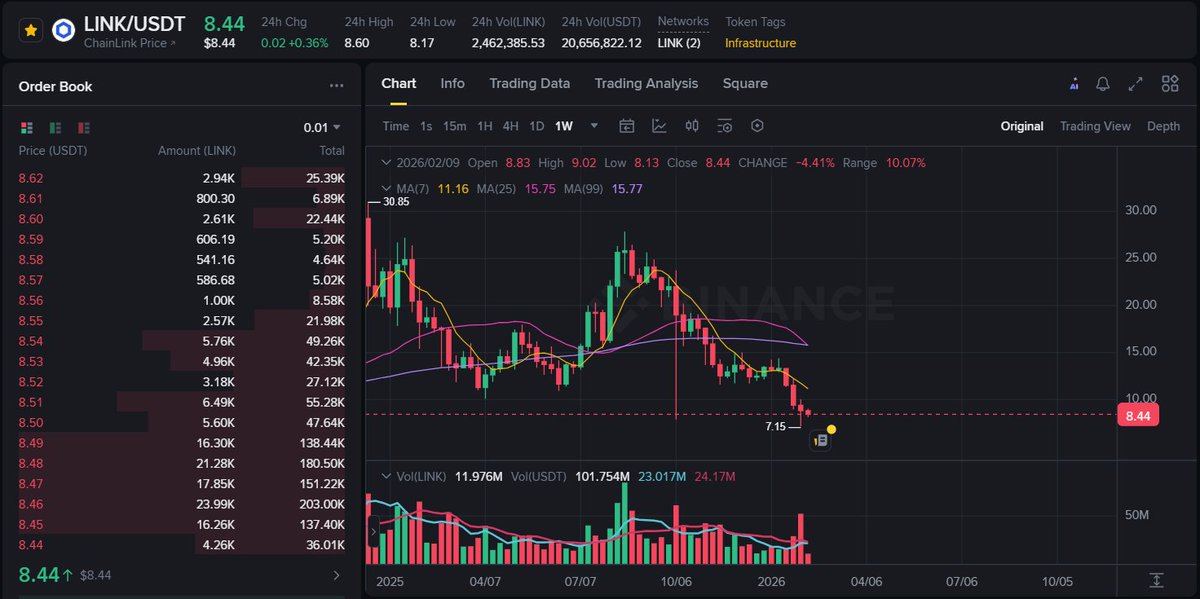Open Networks LINK (2) details
This screenshot has width=1200, height=599.
(x=679, y=43)
